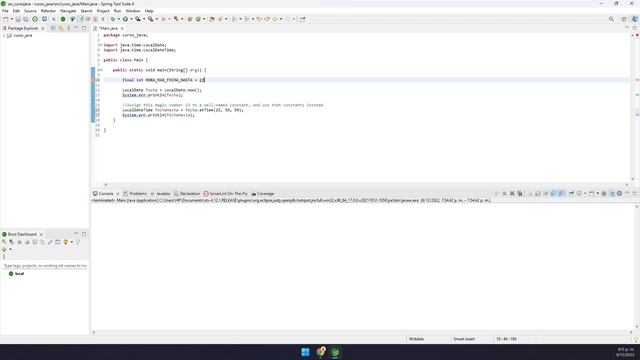Open the Window menu

[133, 11]
